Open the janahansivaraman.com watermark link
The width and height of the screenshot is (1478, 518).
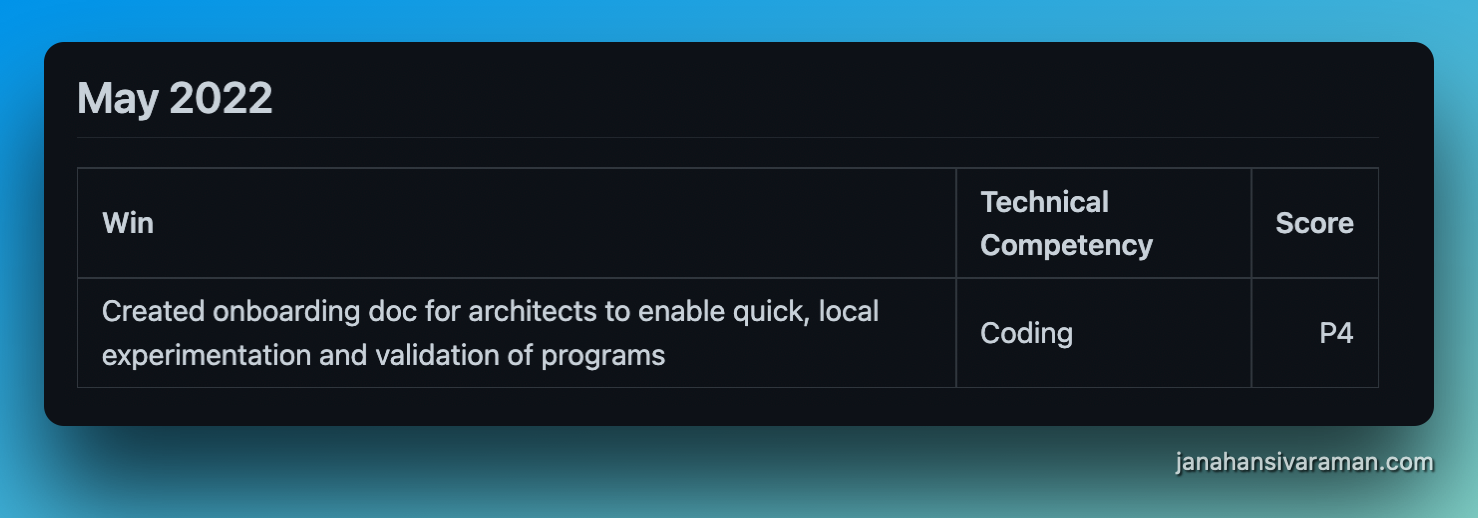[x=1304, y=462]
